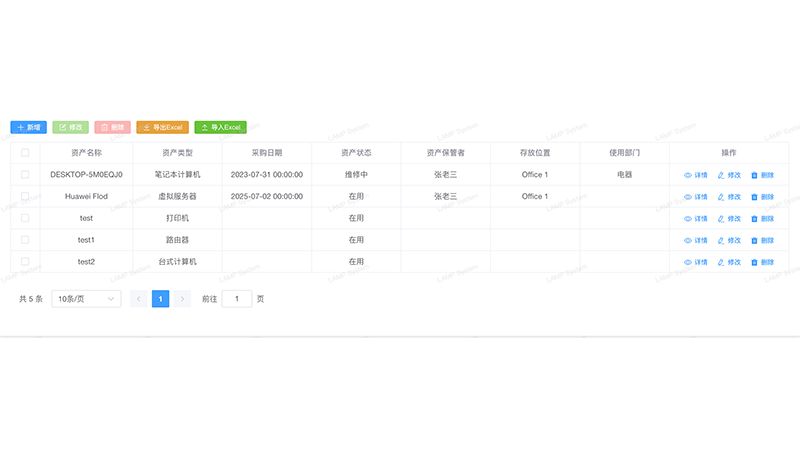Click the 电器 department cell

pyautogui.click(x=624, y=174)
